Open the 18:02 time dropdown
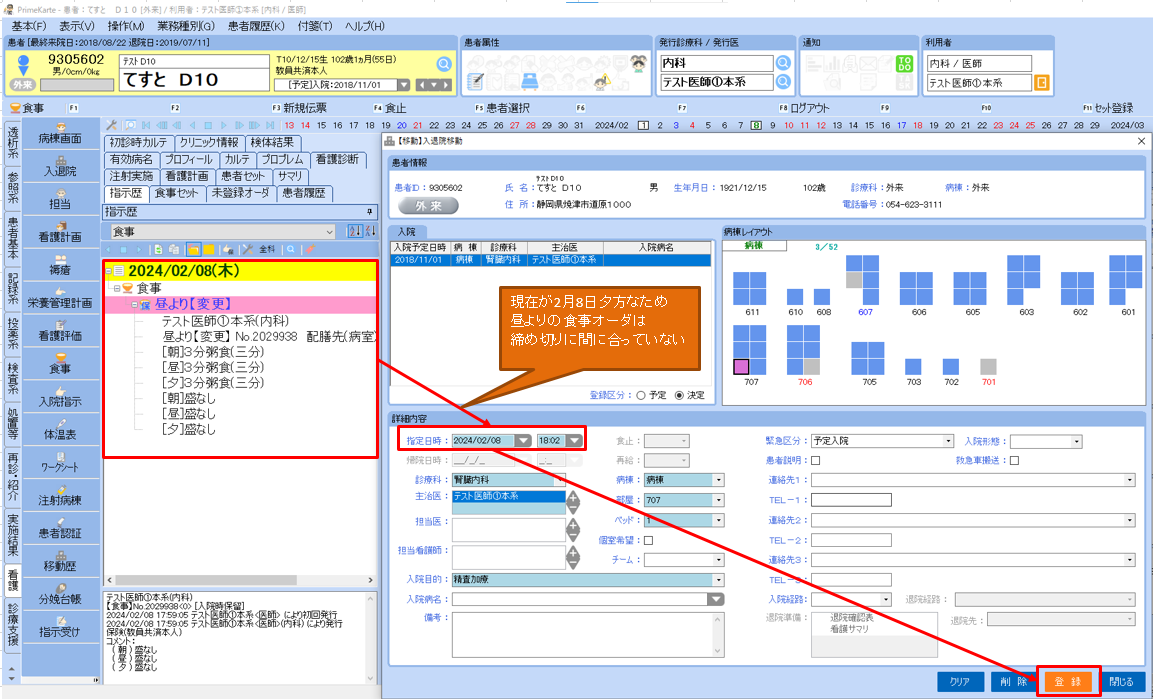The height and width of the screenshot is (699, 1153). click(574, 441)
